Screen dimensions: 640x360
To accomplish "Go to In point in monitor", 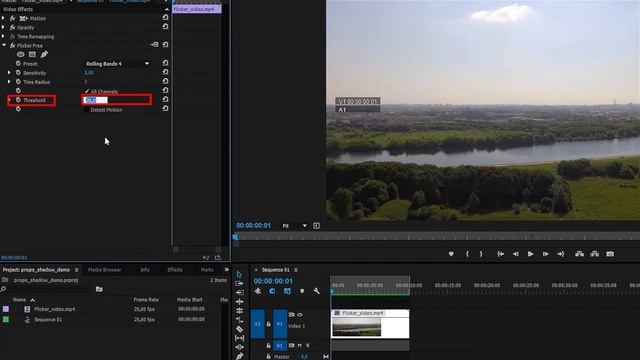I will 500,254.
